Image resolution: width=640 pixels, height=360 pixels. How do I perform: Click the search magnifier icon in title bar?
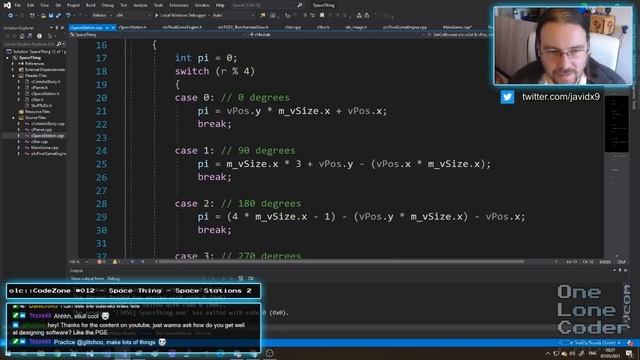300,5
